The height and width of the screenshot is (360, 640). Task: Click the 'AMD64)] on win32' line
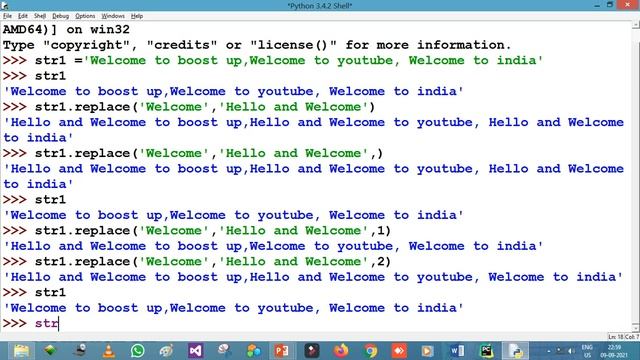point(66,29)
